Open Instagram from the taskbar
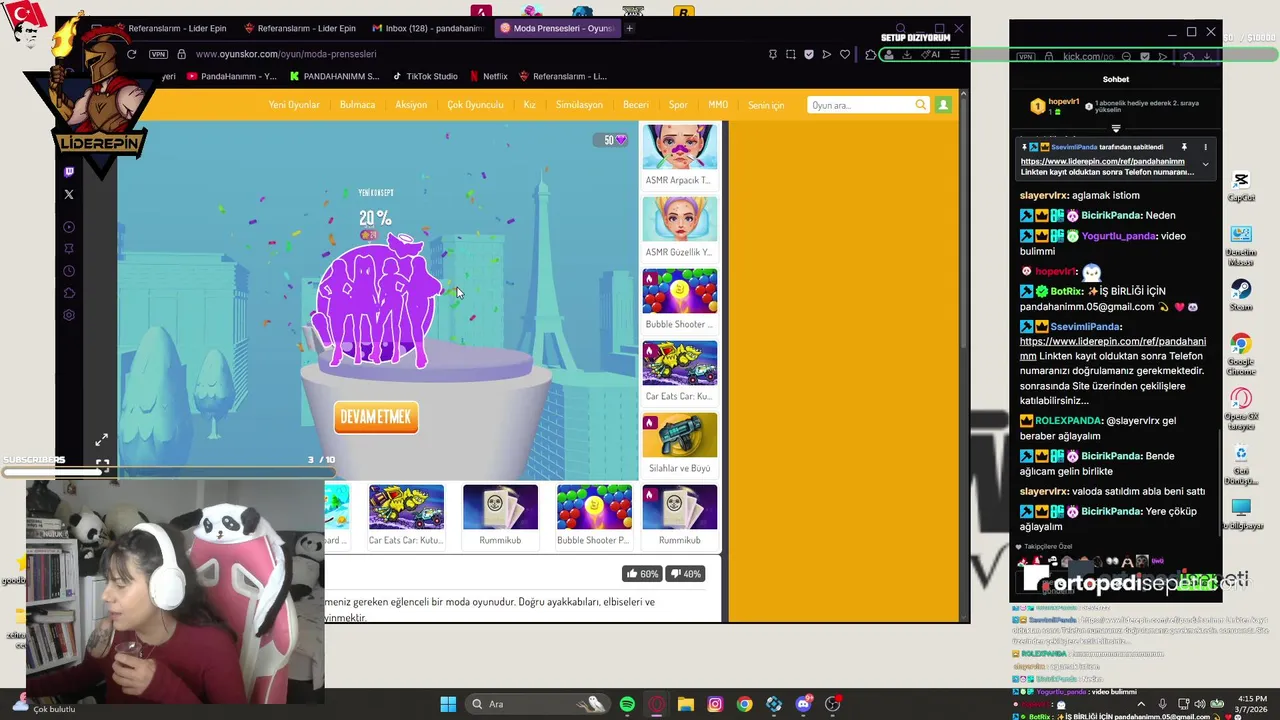Image resolution: width=1280 pixels, height=720 pixels. (715, 704)
